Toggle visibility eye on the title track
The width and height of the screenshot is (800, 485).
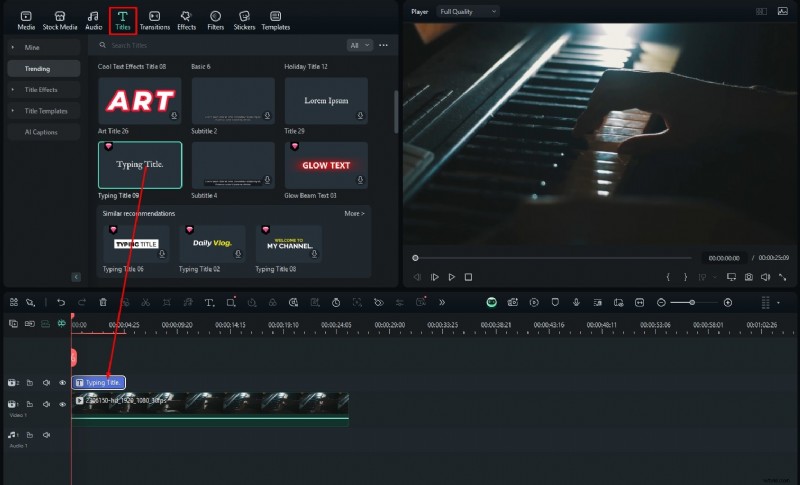point(62,383)
